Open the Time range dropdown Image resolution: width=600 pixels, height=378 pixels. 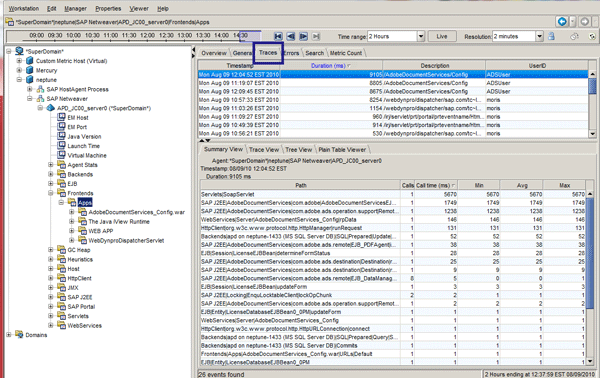pyautogui.click(x=421, y=36)
